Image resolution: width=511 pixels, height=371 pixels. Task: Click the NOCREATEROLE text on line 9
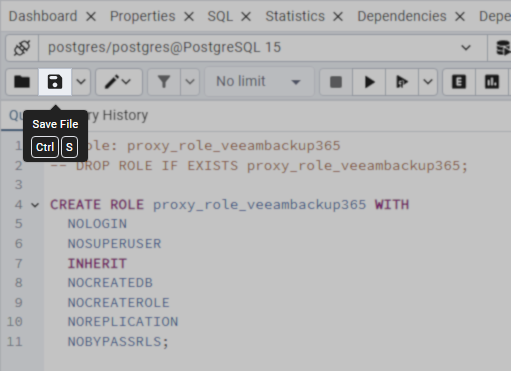click(119, 303)
